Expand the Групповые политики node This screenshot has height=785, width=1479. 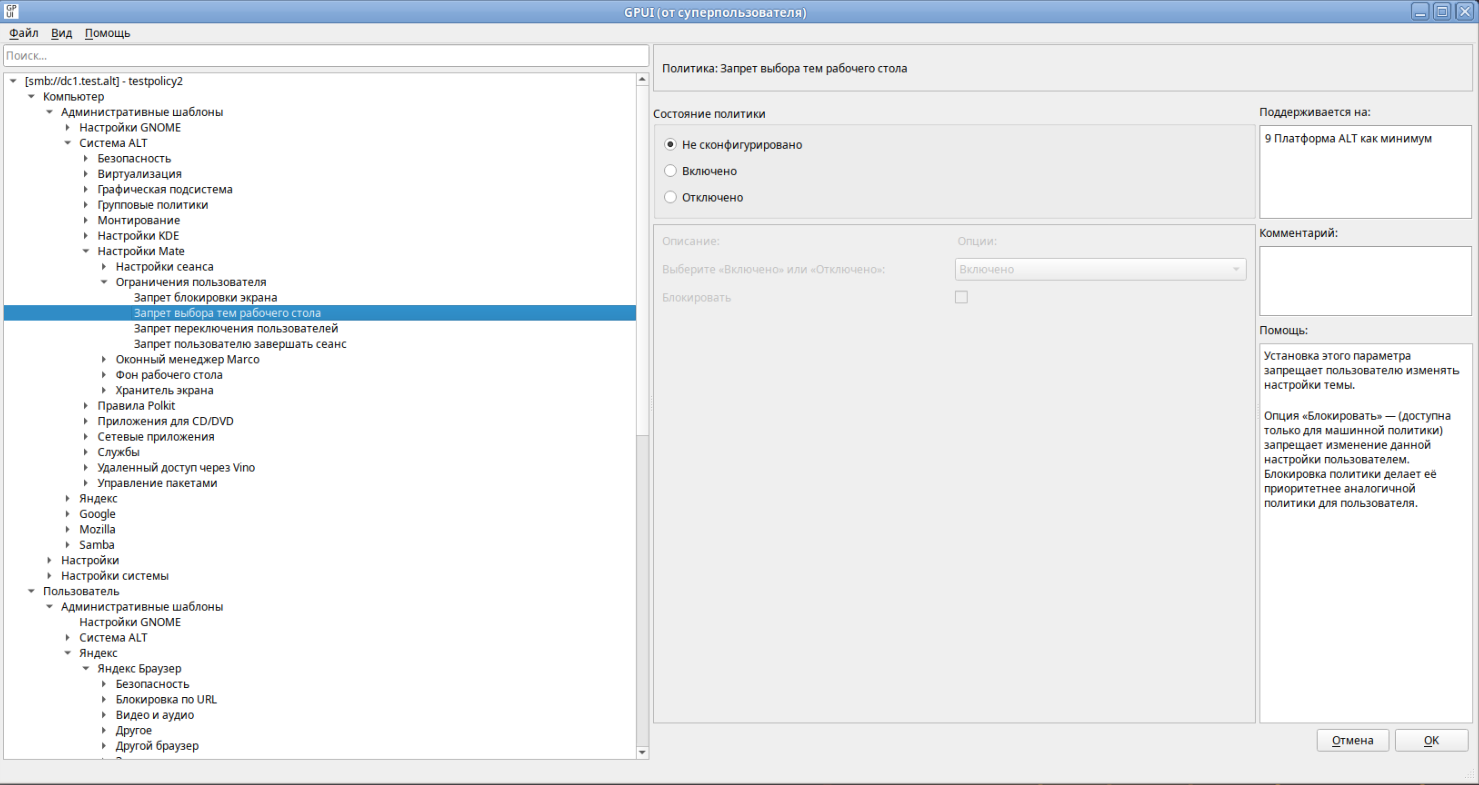tap(86, 205)
